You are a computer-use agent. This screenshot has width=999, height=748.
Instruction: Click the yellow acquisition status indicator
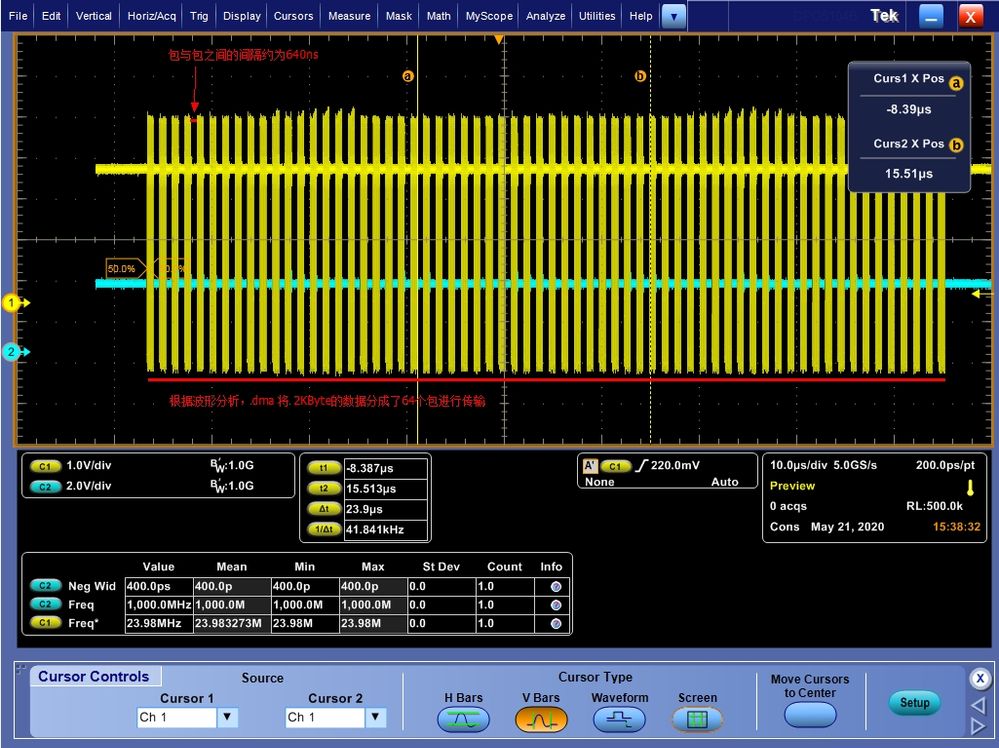[970, 488]
